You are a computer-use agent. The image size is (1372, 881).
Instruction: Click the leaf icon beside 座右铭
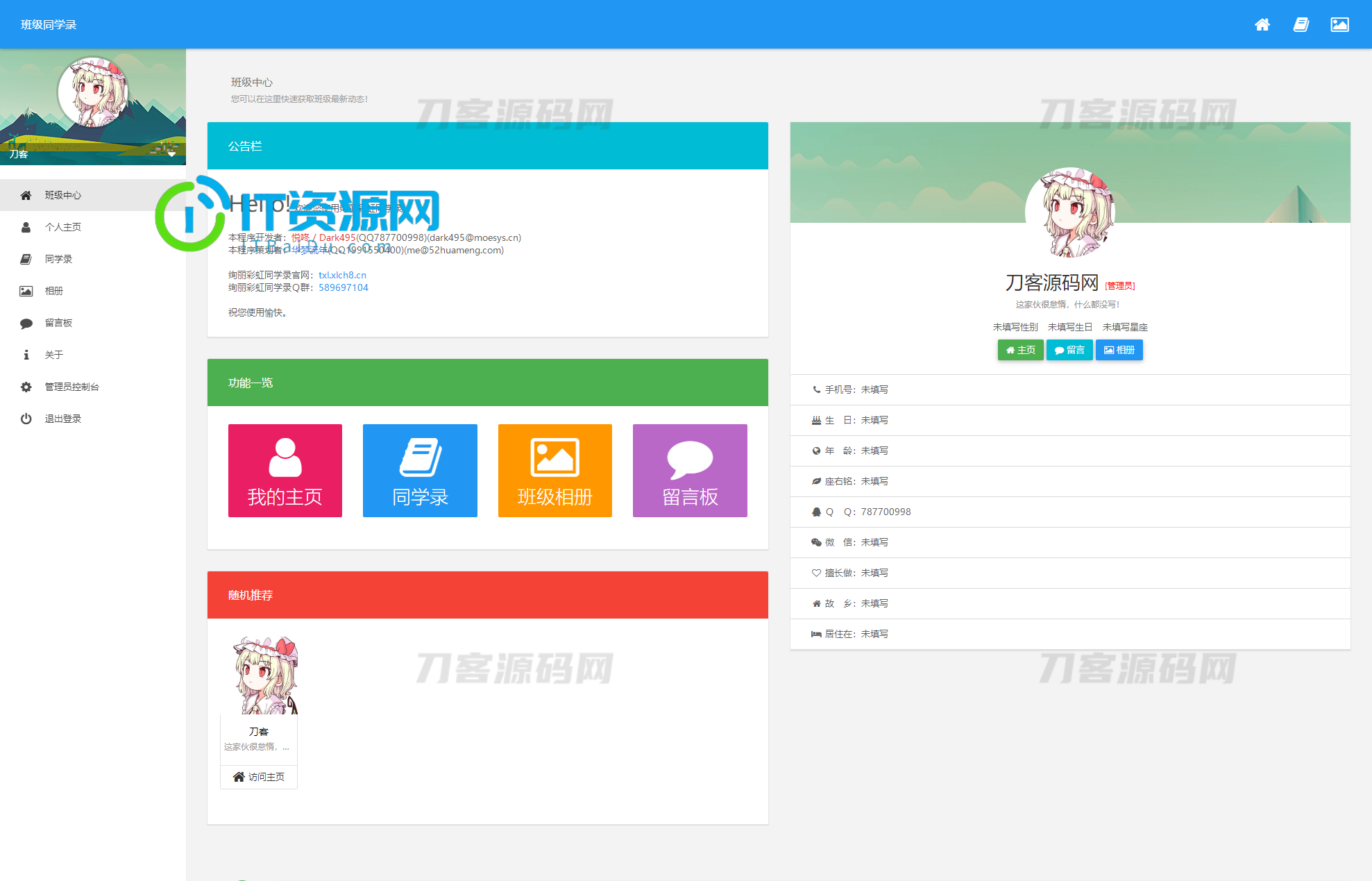816,481
